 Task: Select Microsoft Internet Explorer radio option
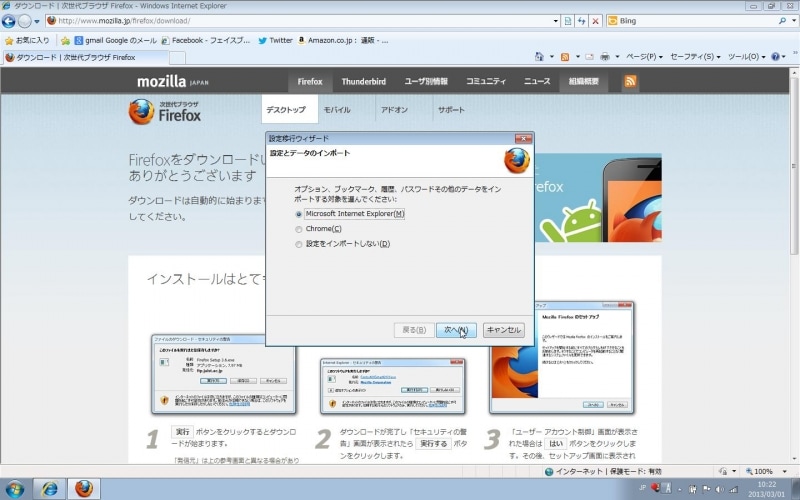tap(298, 214)
